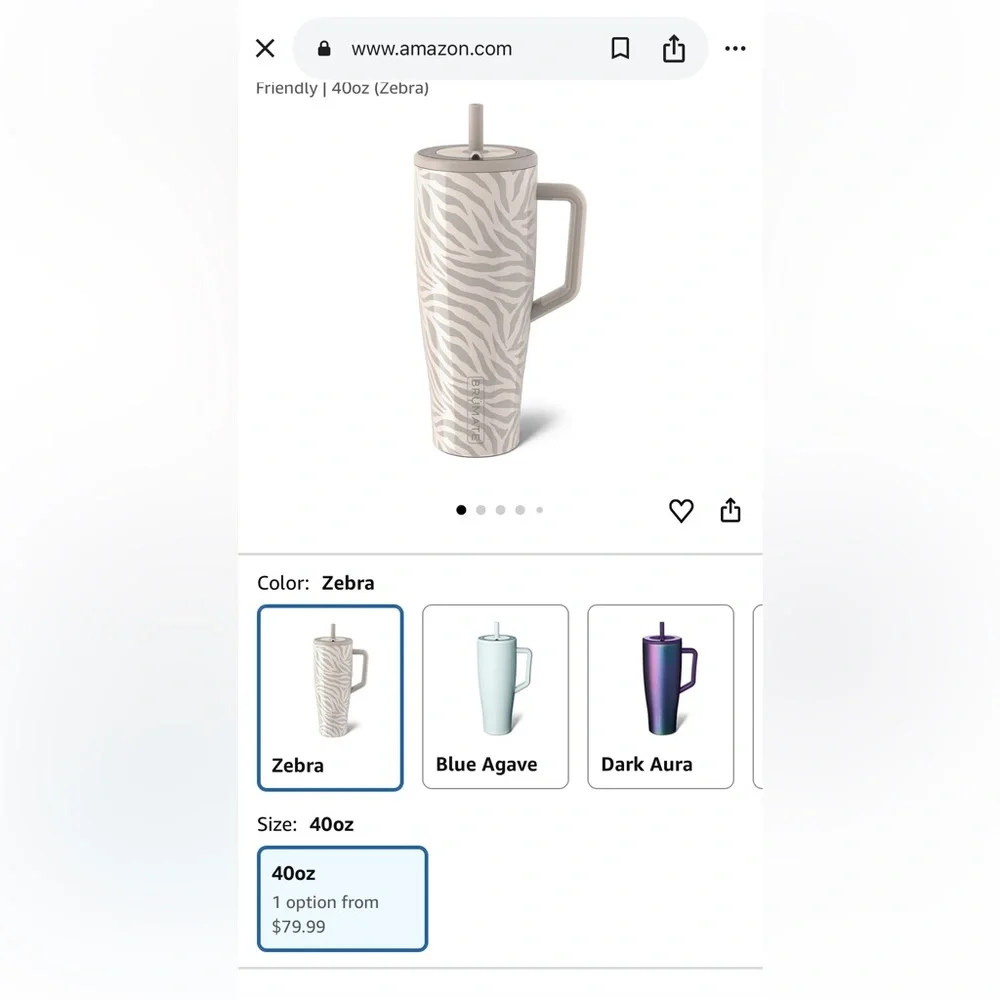Tap the padlock security icon
Image resolution: width=1000 pixels, height=1000 pixels.
click(x=324, y=48)
